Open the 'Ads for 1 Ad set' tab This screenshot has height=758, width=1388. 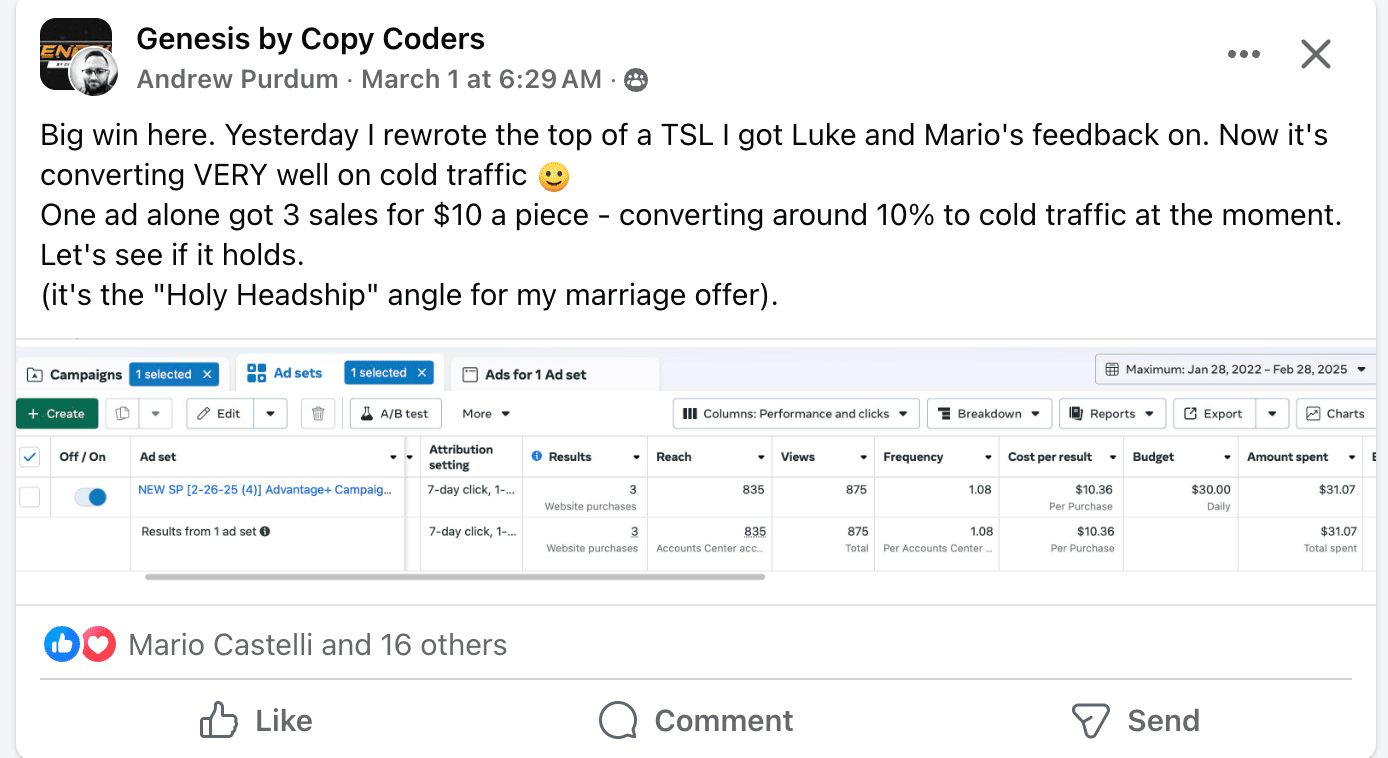[535, 375]
